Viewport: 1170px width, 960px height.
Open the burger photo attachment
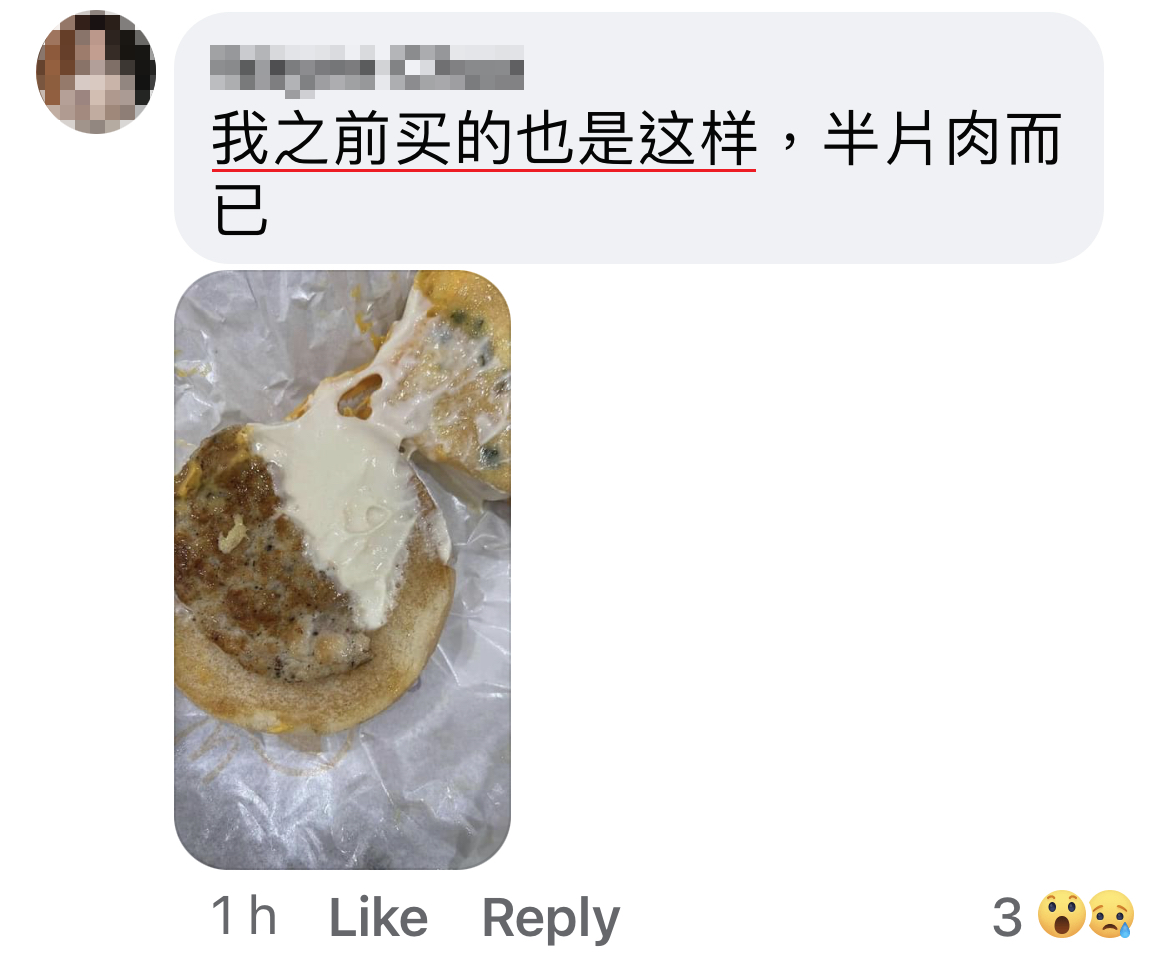point(342,570)
